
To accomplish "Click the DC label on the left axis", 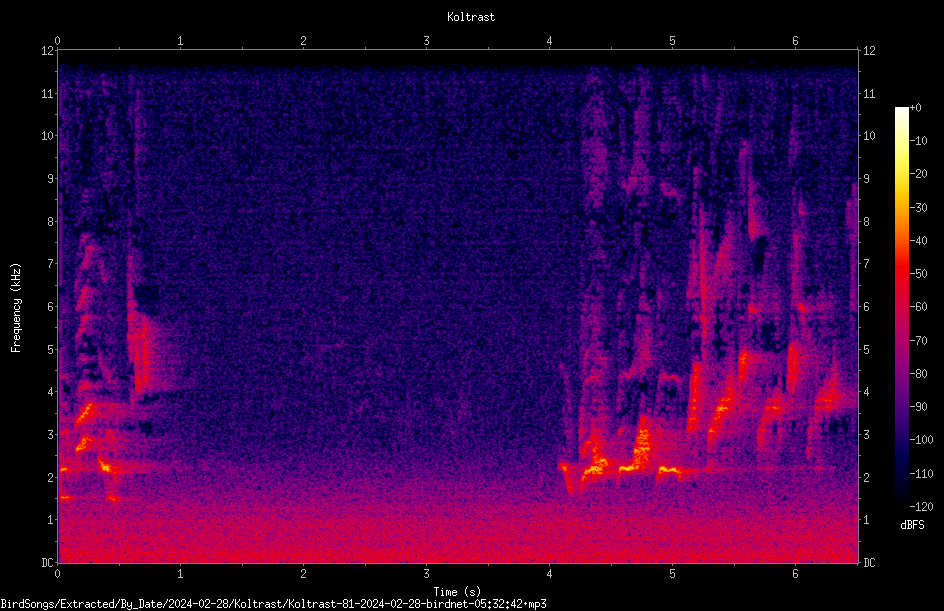I will pyautogui.click(x=48, y=563).
